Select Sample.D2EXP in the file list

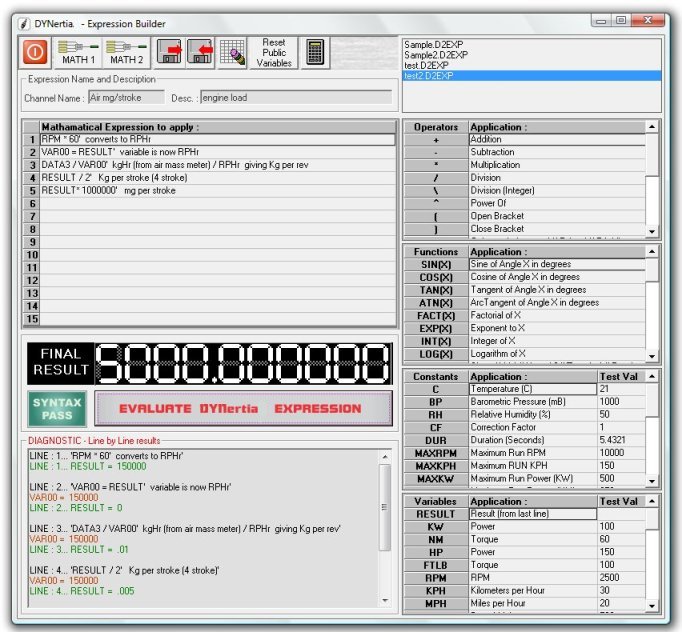pyautogui.click(x=434, y=45)
